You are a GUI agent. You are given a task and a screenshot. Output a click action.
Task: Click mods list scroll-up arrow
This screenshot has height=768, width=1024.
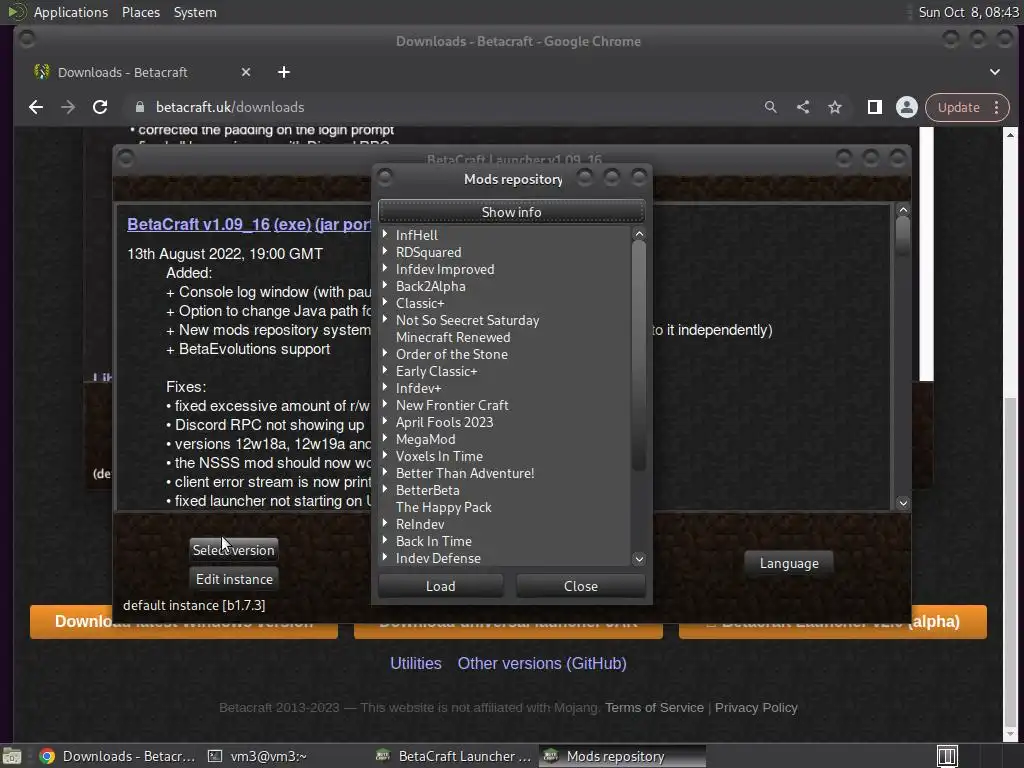639,234
